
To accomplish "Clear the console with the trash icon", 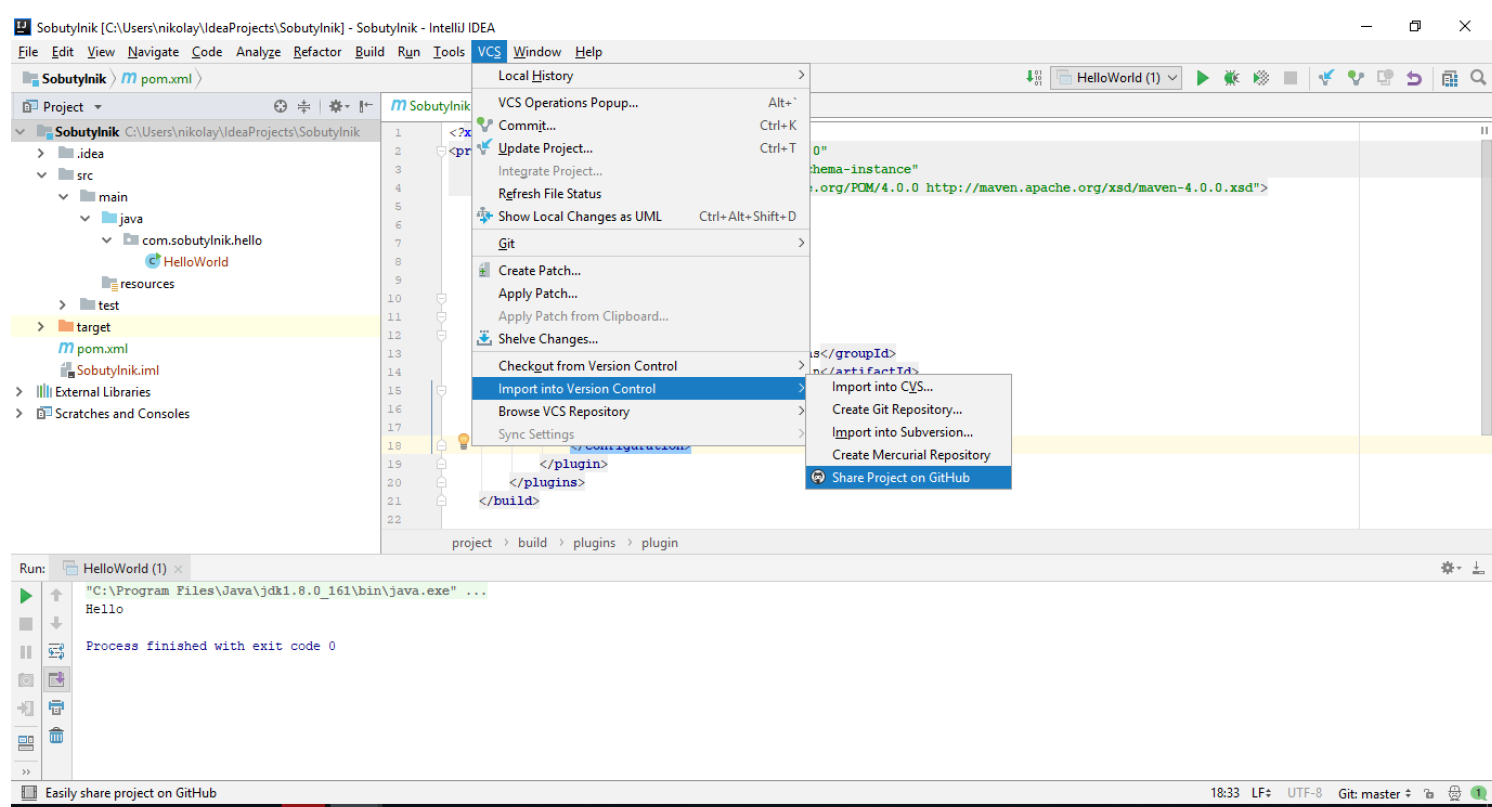I will pos(57,736).
